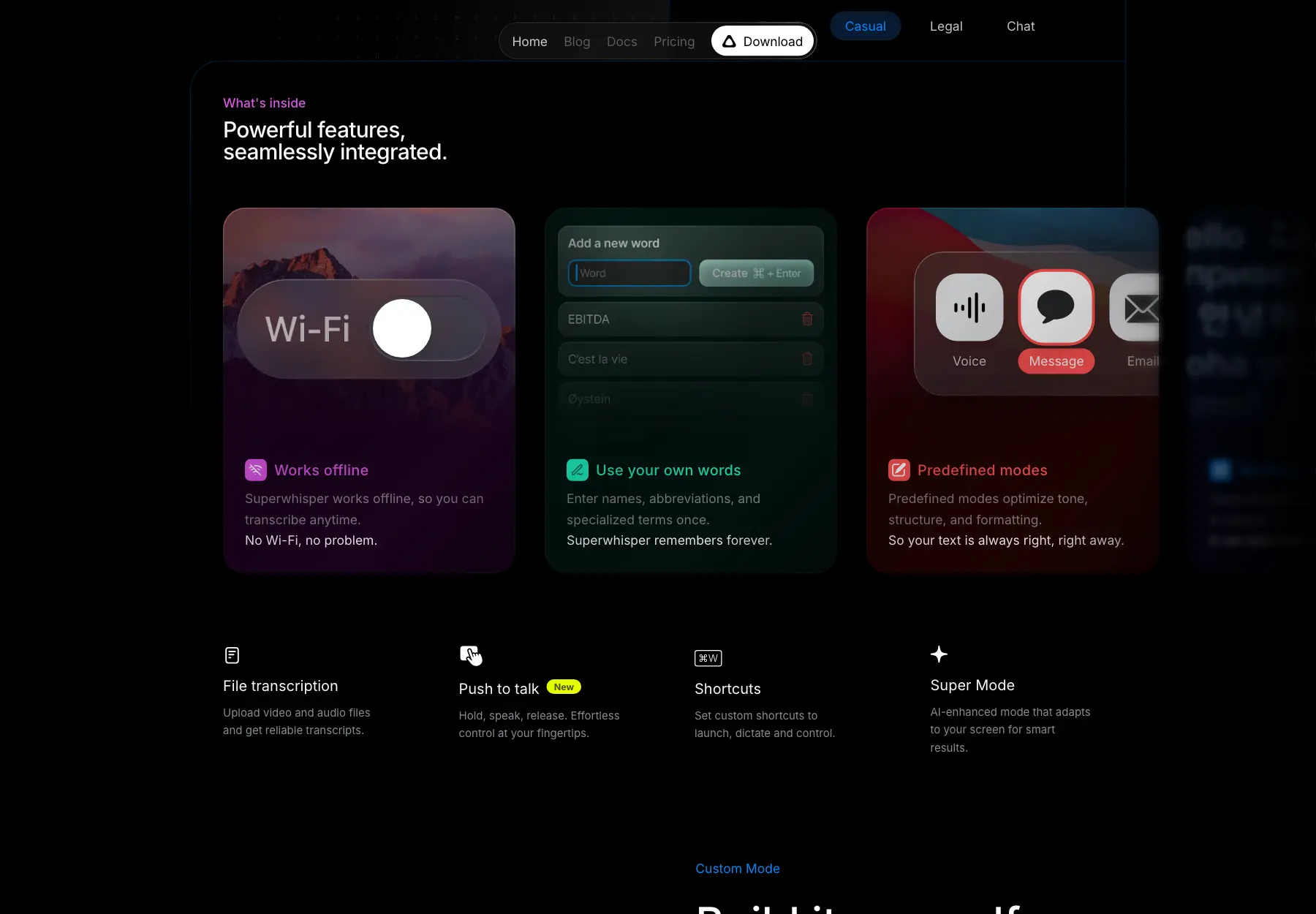This screenshot has width=1316, height=914.
Task: Click the ⌘W Shortcuts icon
Action: point(708,658)
